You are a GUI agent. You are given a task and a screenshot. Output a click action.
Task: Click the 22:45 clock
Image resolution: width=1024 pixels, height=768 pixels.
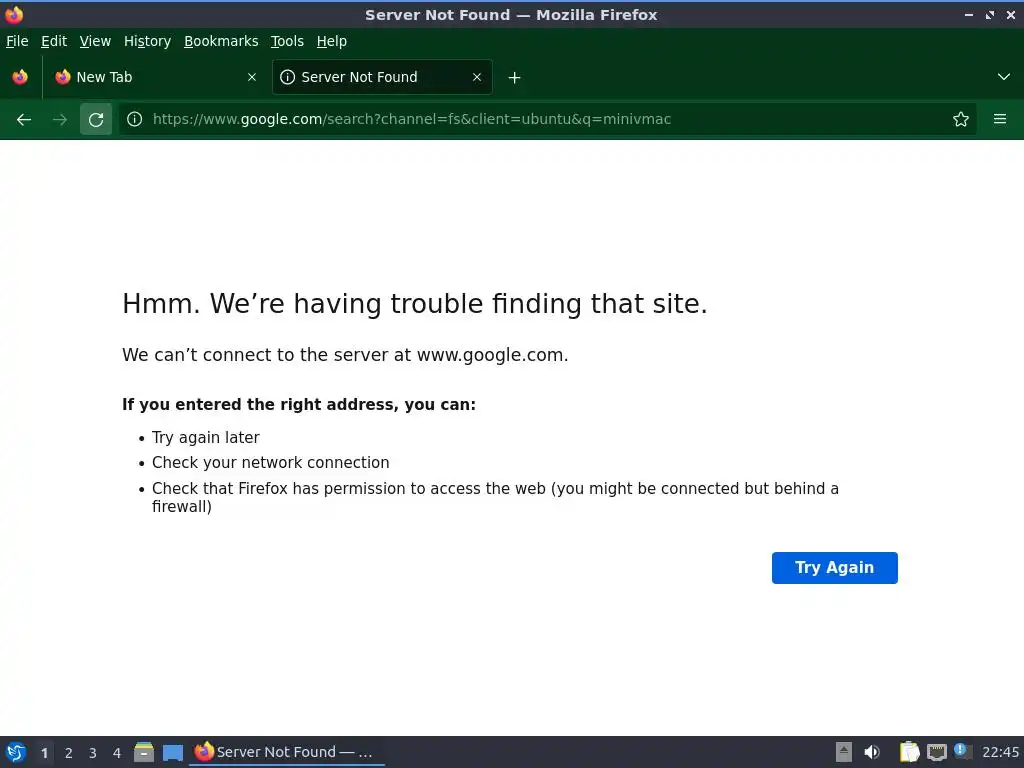[x=1000, y=752]
